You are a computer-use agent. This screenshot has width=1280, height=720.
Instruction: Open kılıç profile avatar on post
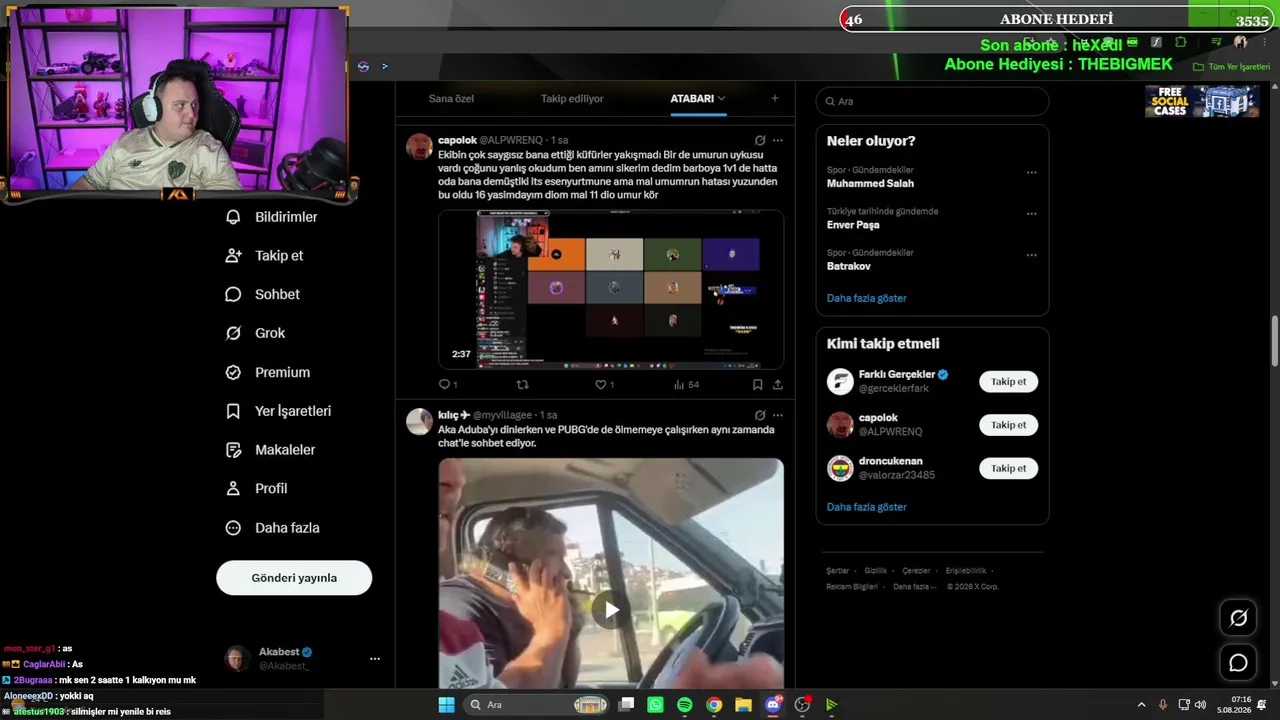(419, 421)
